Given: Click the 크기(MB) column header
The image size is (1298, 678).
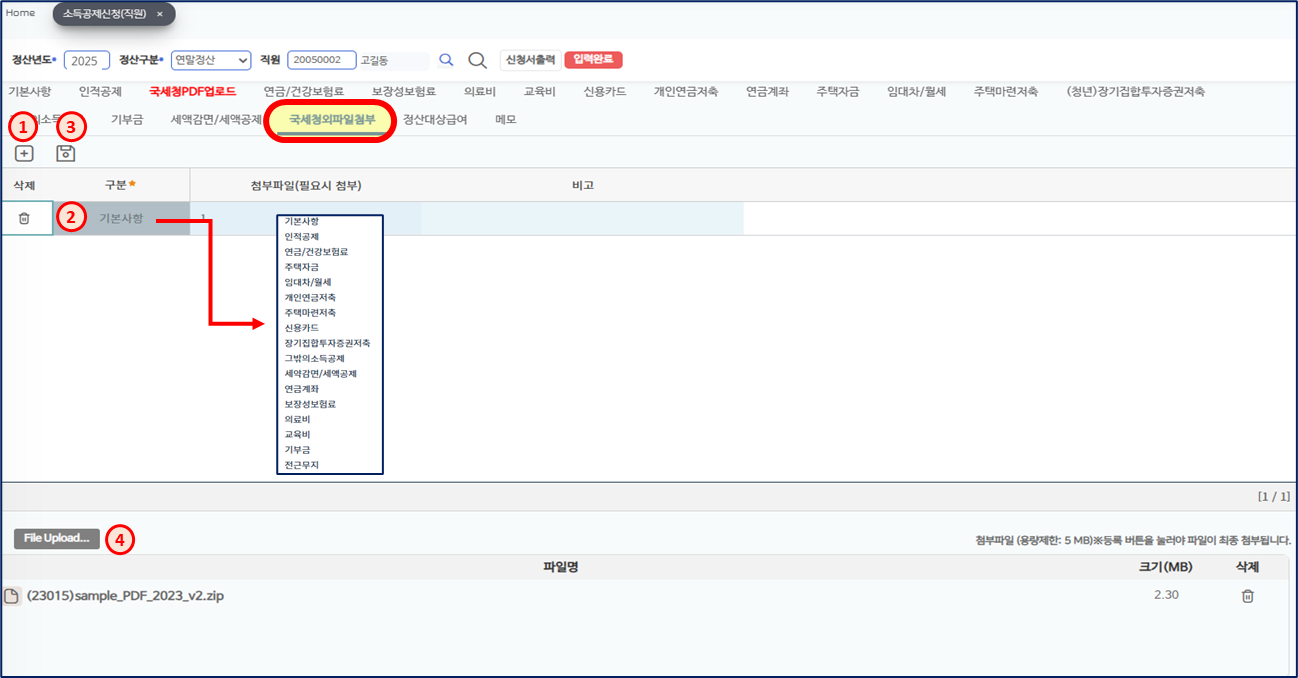Looking at the screenshot, I should pos(1165,567).
